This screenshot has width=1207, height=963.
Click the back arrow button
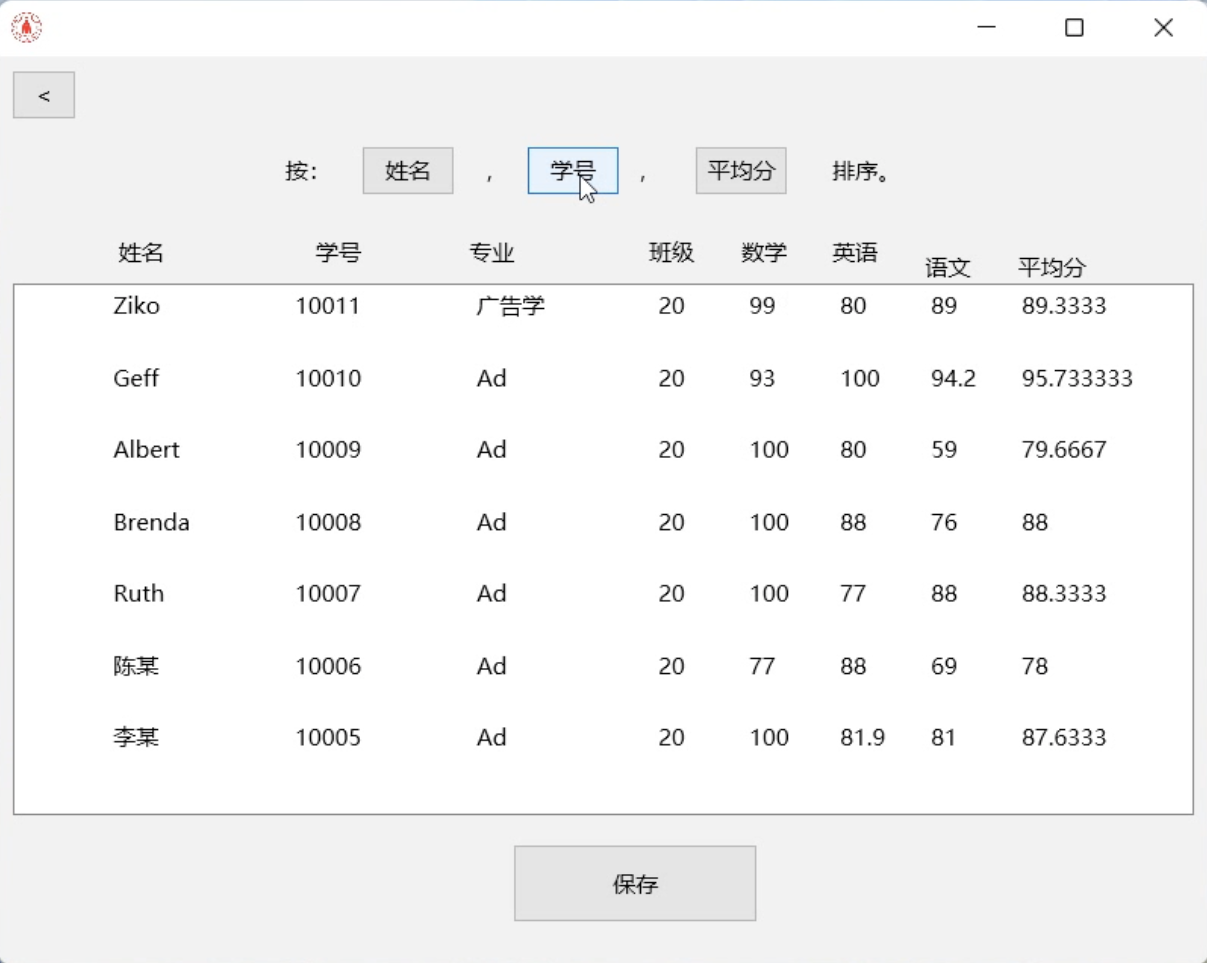pos(43,94)
